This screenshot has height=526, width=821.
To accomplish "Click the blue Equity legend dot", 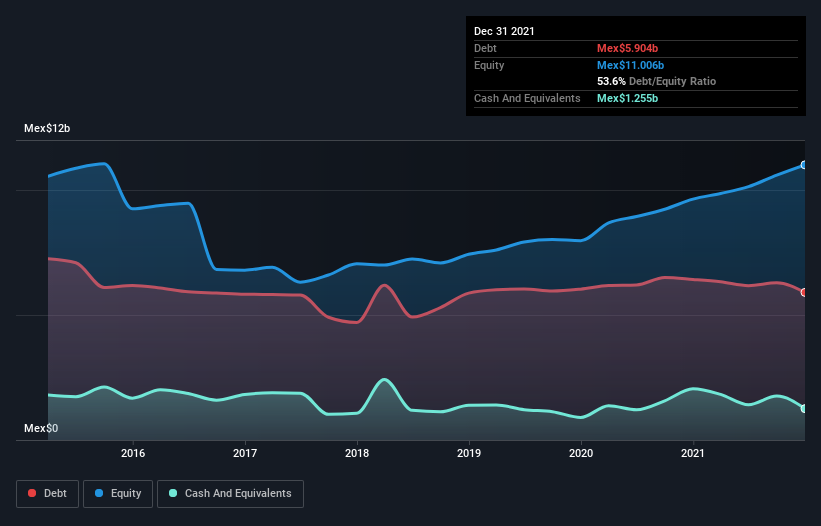I will click(x=99, y=493).
